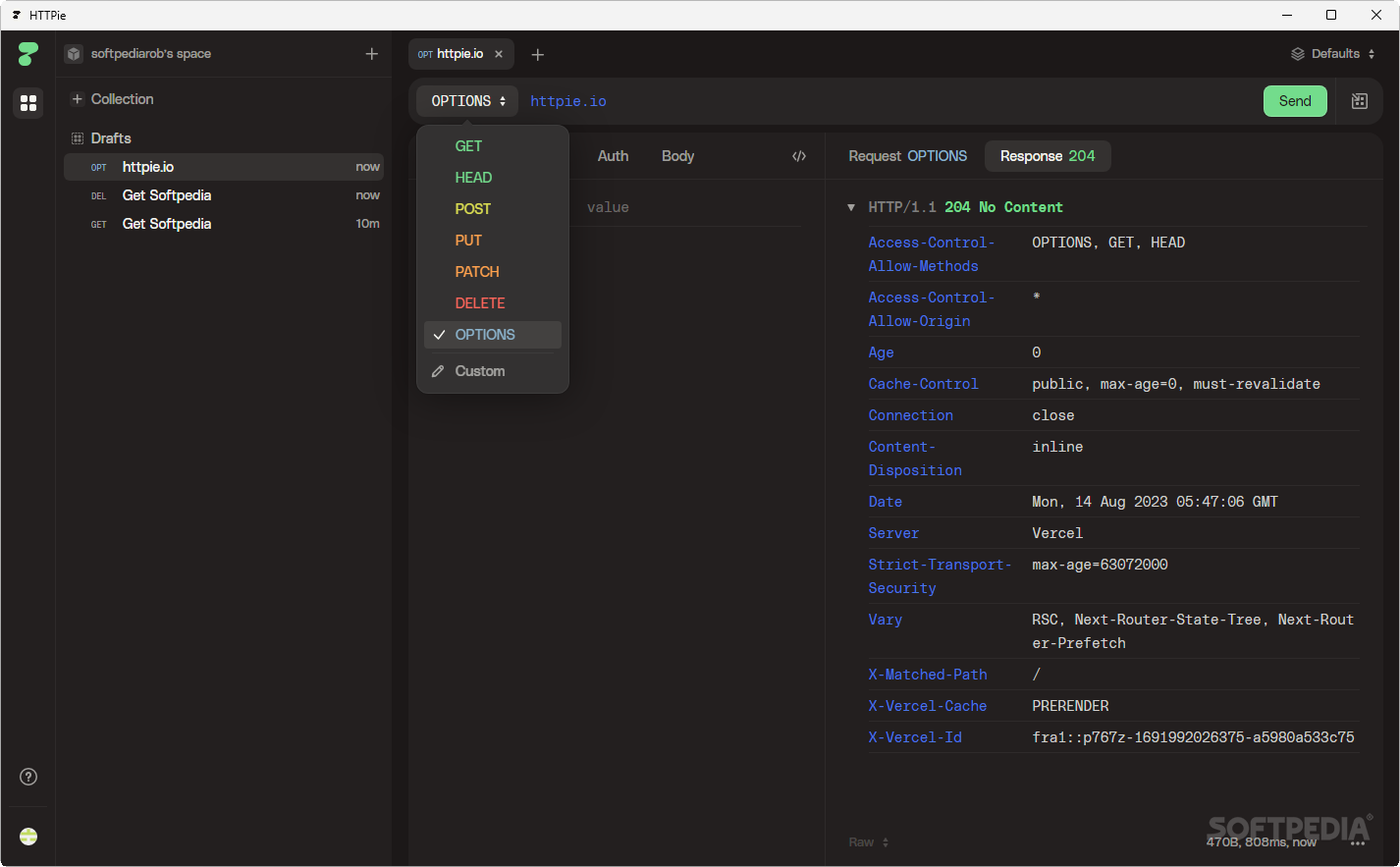Select the Drafts section header
The width and height of the screenshot is (1400, 867).
(111, 138)
